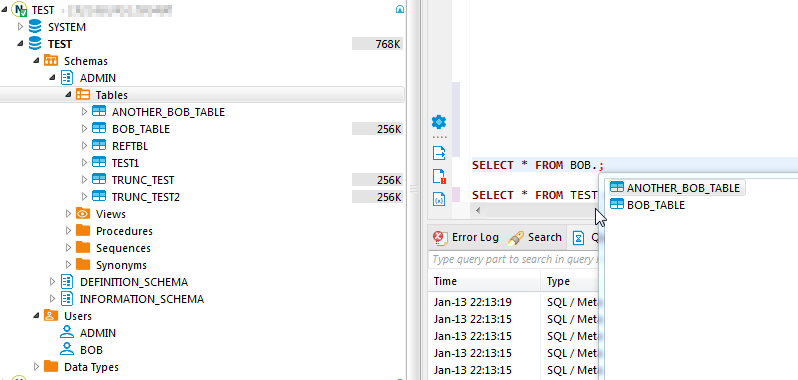Image resolution: width=798 pixels, height=380 pixels.
Task: Switch to the Search tab
Action: [535, 238]
